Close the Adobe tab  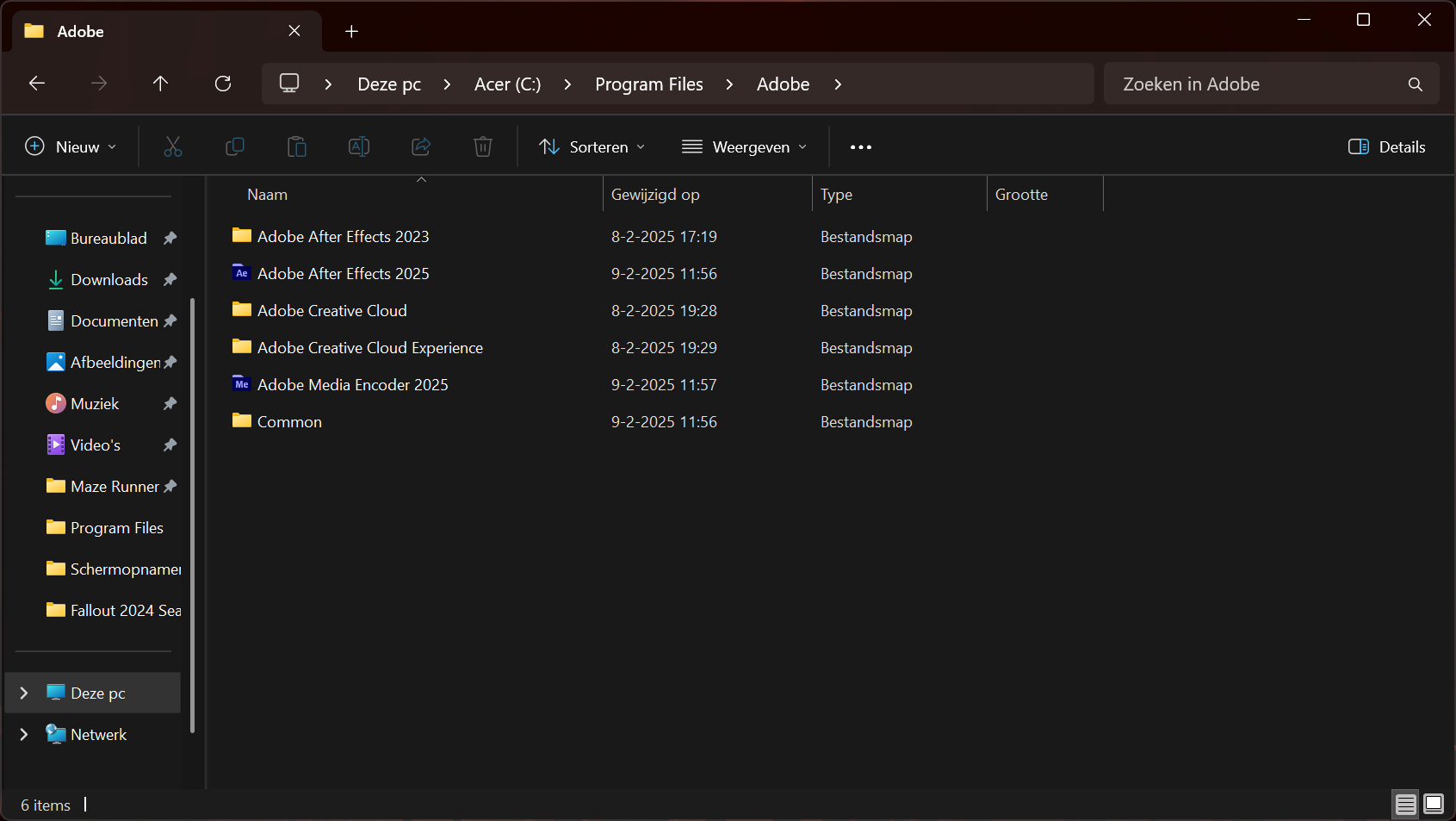pyautogui.click(x=294, y=31)
